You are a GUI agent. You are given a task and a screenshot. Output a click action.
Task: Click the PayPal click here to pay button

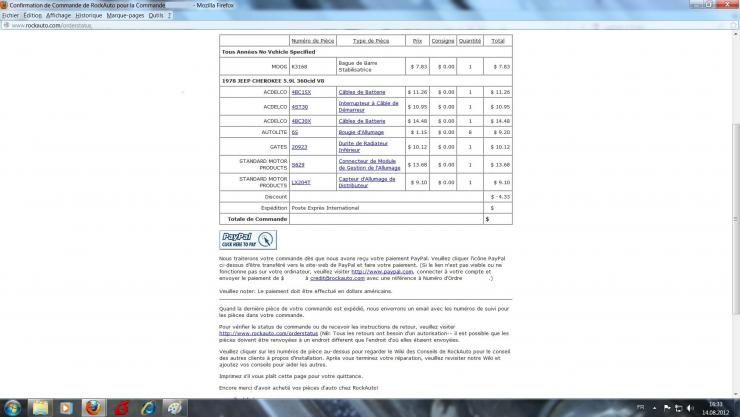pos(248,240)
